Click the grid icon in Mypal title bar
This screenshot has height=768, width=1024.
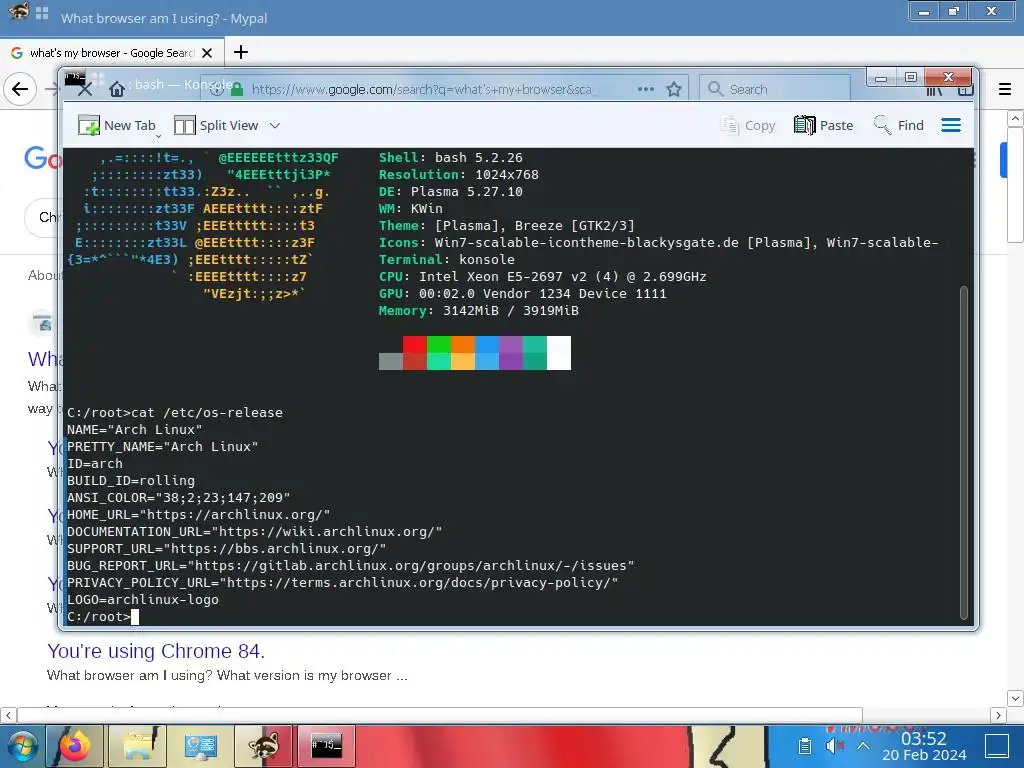(42, 12)
